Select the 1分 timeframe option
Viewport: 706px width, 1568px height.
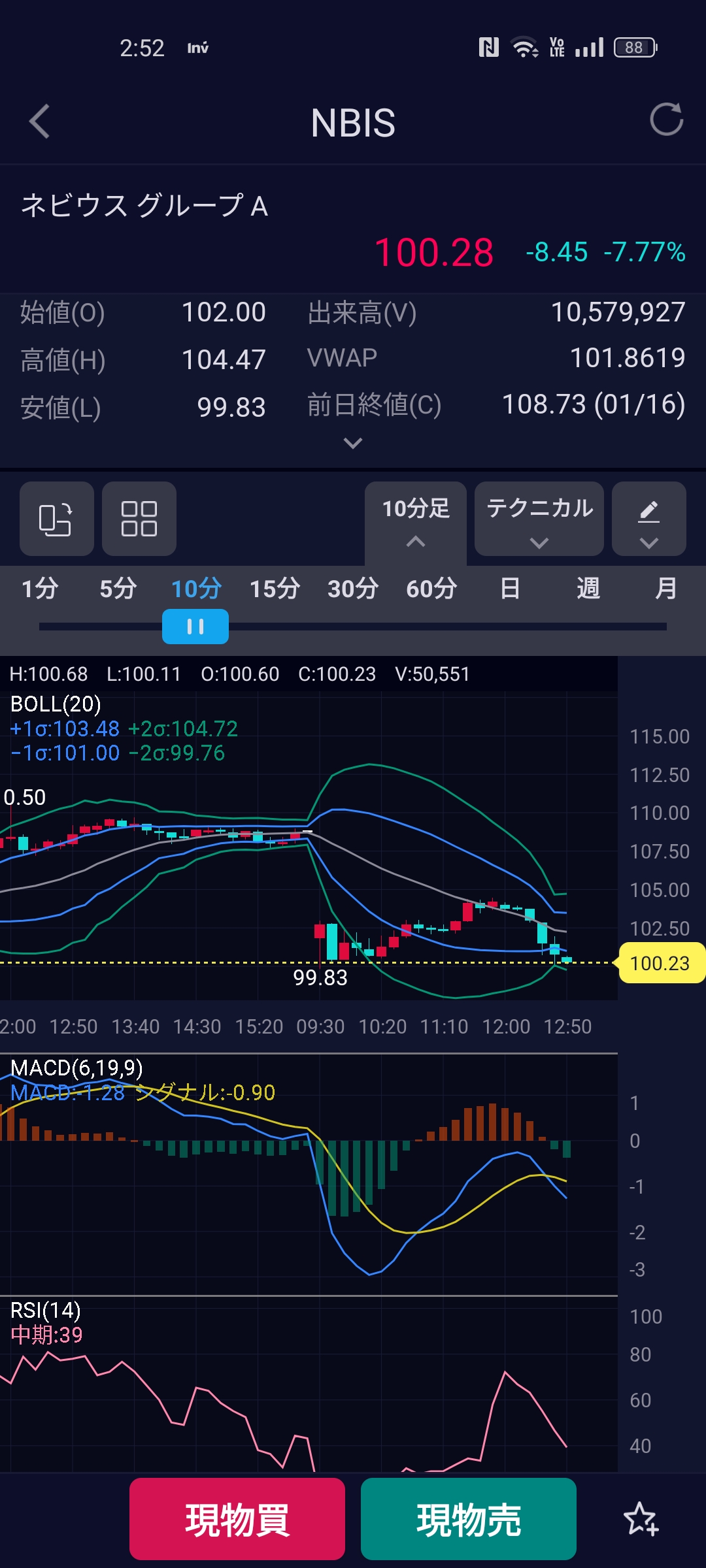(x=40, y=589)
